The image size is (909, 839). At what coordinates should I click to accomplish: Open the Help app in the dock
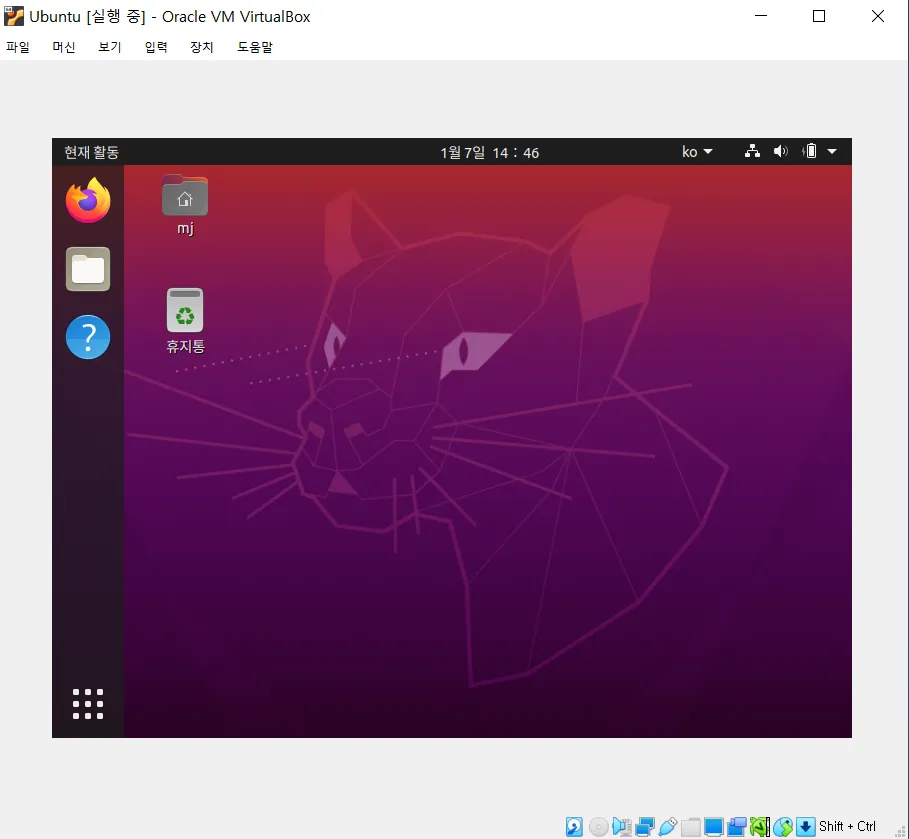tap(88, 337)
